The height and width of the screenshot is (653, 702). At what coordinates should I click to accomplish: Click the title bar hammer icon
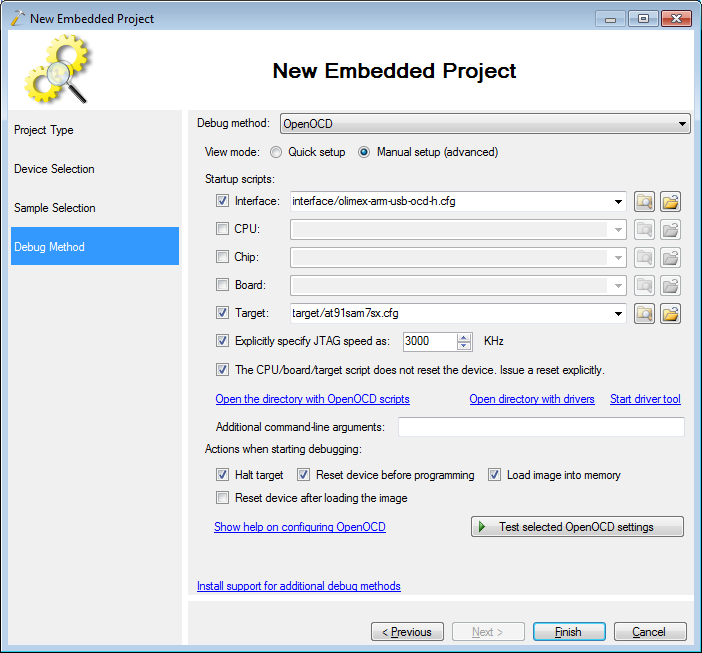click(x=17, y=18)
